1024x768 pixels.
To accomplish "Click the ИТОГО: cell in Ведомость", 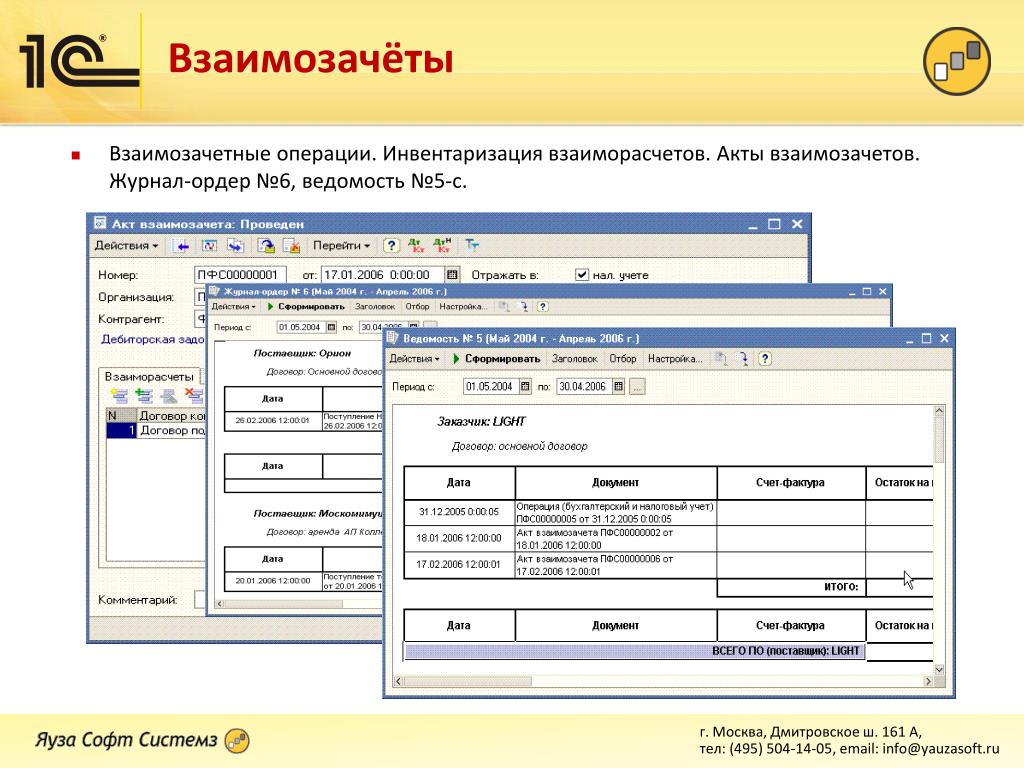I will pos(791,587).
